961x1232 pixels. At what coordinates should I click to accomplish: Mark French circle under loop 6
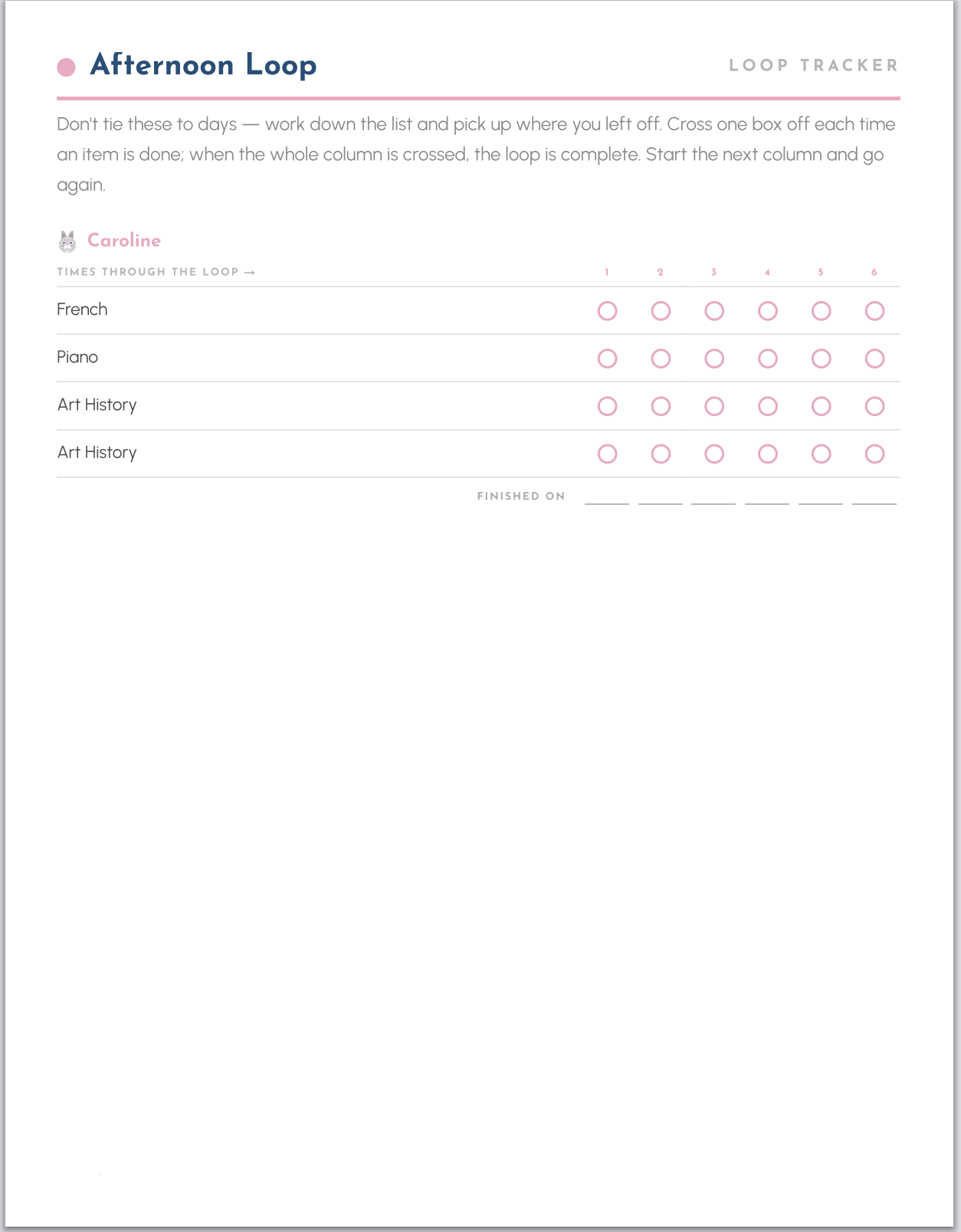(x=874, y=311)
